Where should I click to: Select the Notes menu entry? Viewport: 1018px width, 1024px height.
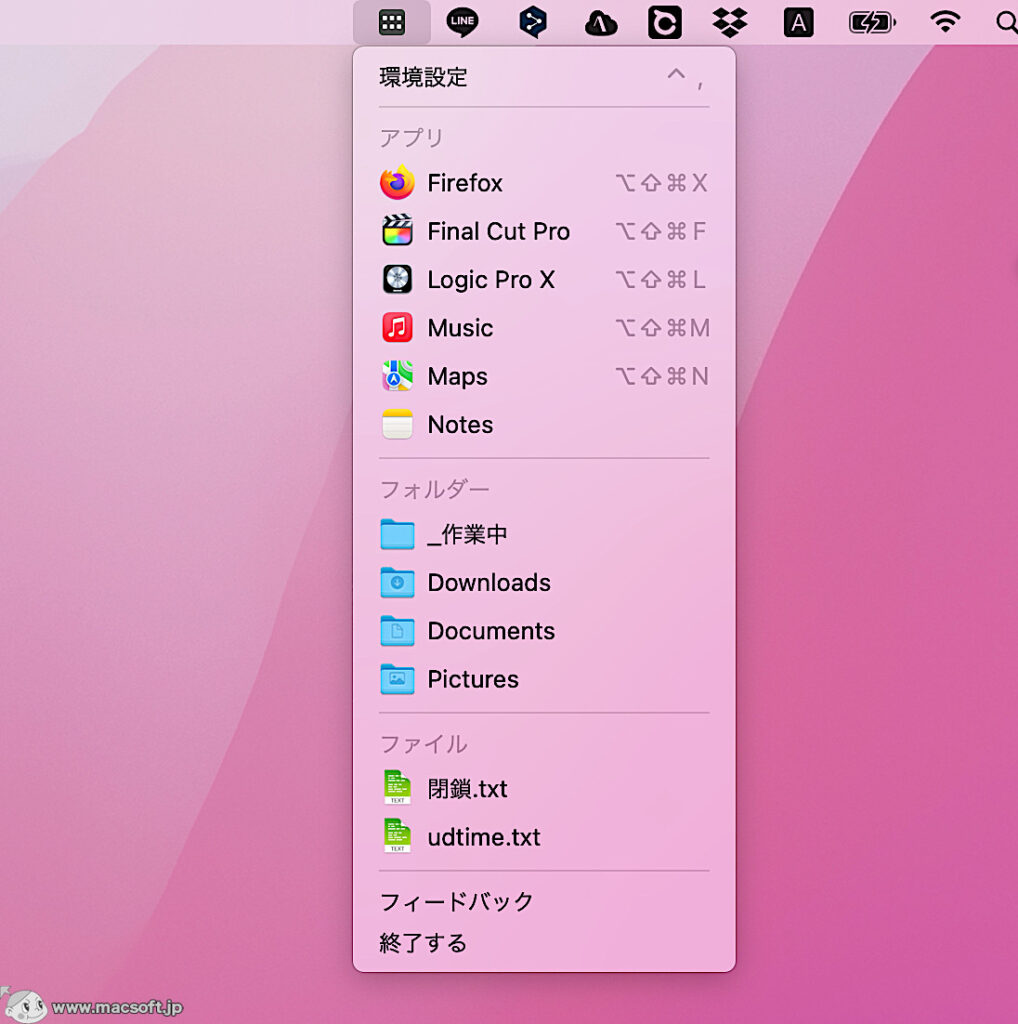click(x=544, y=424)
